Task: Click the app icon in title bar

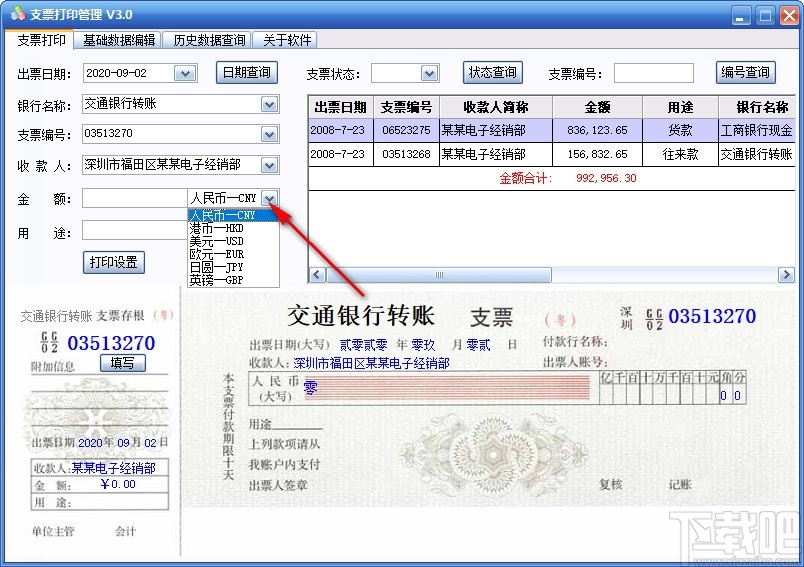Action: pyautogui.click(x=17, y=13)
